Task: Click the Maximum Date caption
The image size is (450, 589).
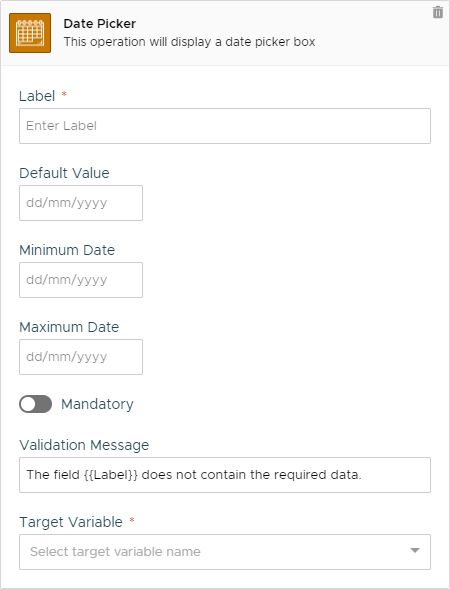Action: pyautogui.click(x=69, y=327)
